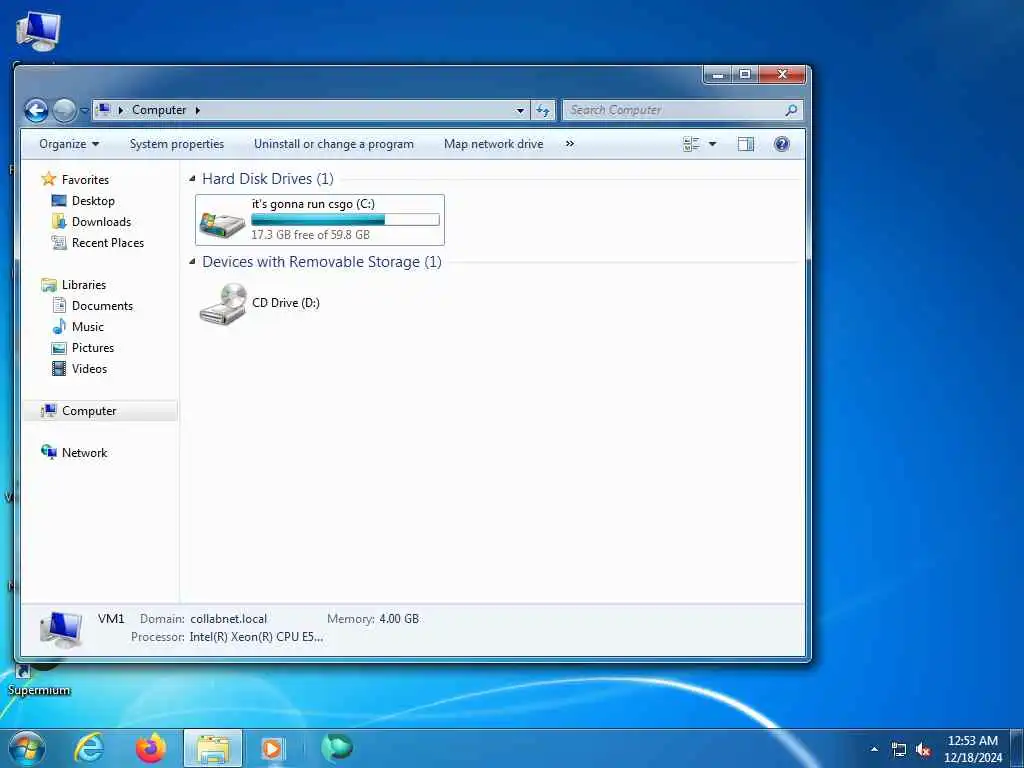Open the green app on taskbar
1024x768 pixels.
coord(337,748)
